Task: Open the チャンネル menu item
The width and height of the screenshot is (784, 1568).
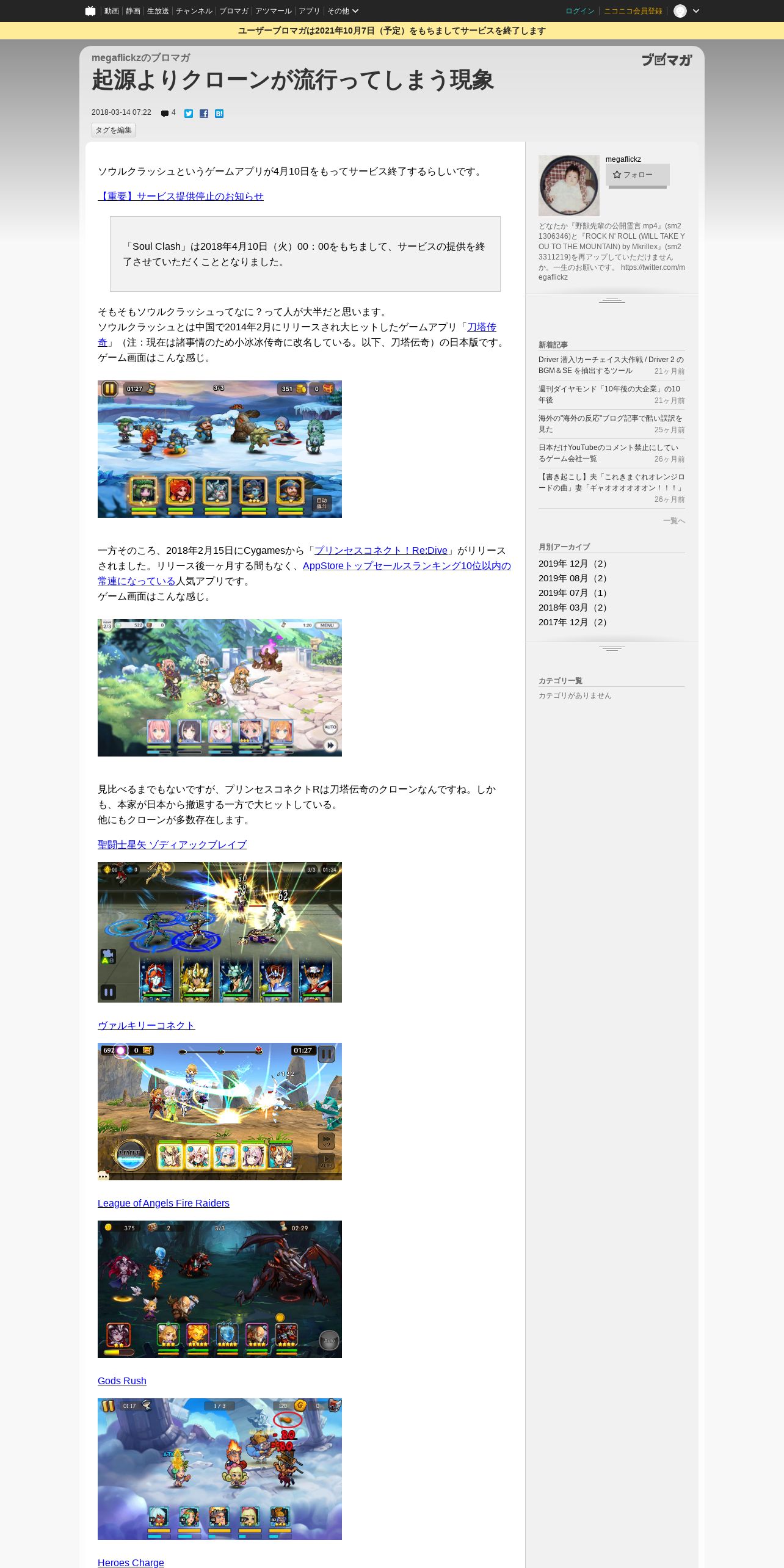Action: click(x=194, y=11)
